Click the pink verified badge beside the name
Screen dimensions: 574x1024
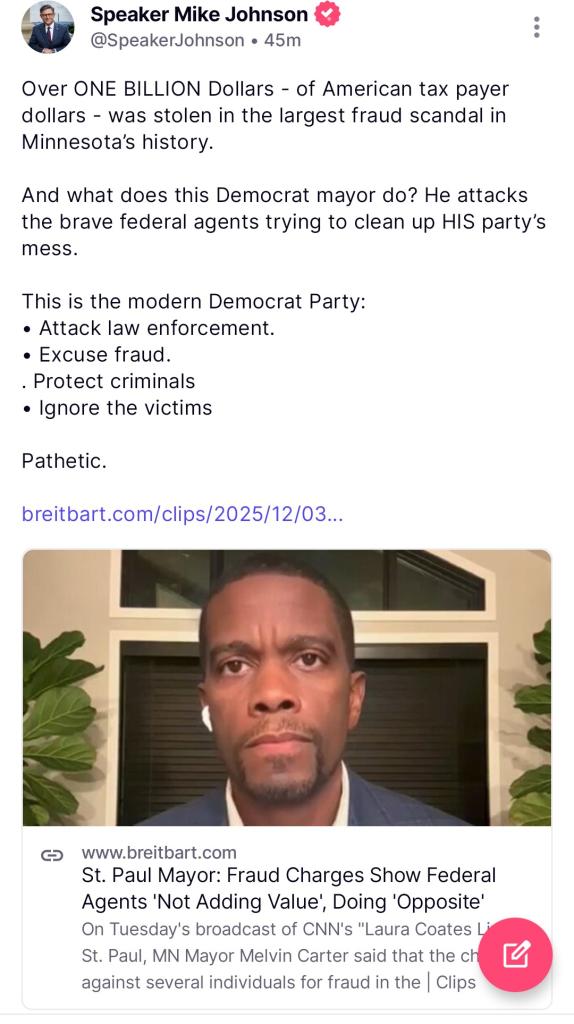tap(327, 14)
